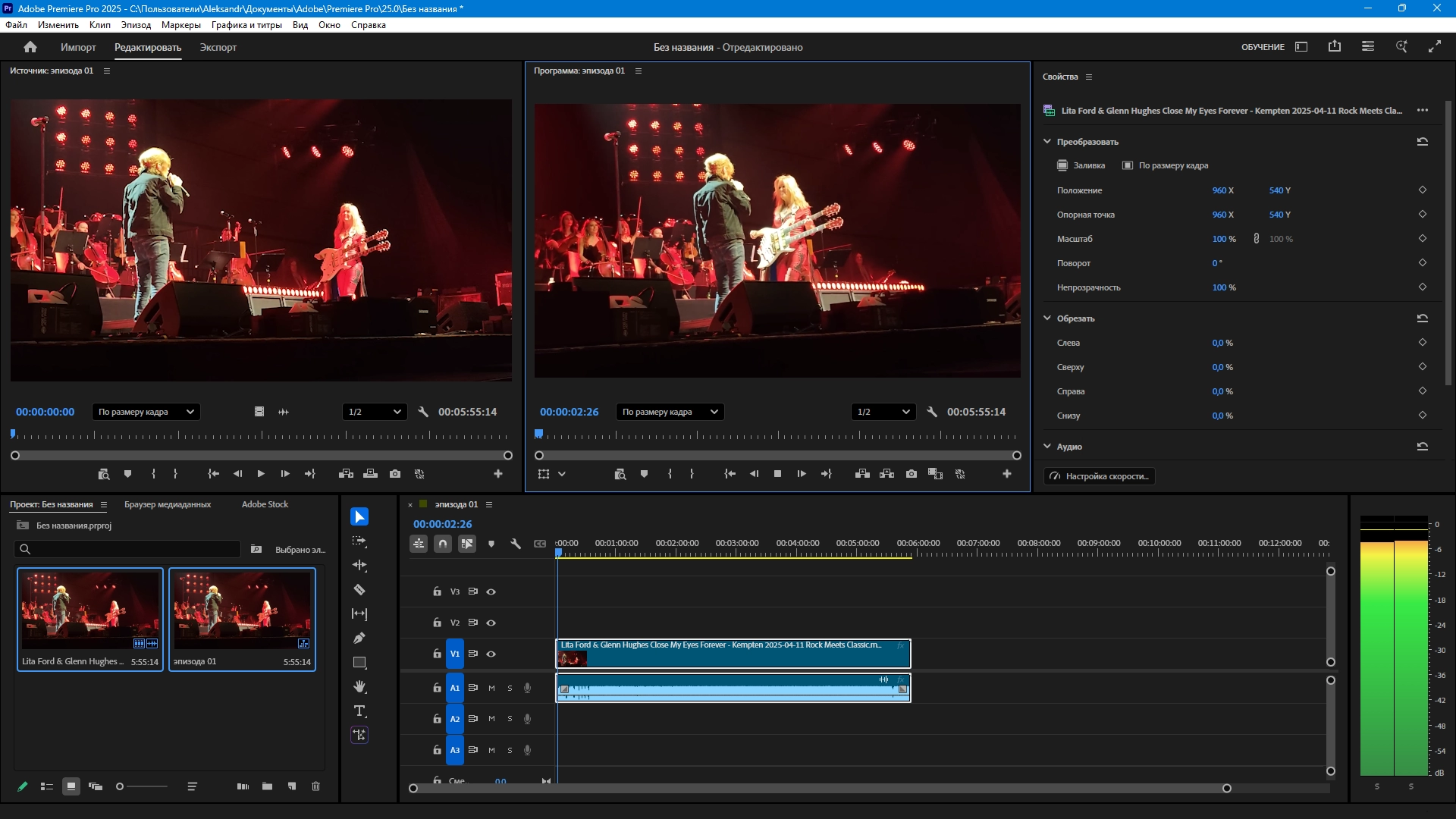The image size is (1456, 819).
Task: Select the Pen tool
Action: 359,638
